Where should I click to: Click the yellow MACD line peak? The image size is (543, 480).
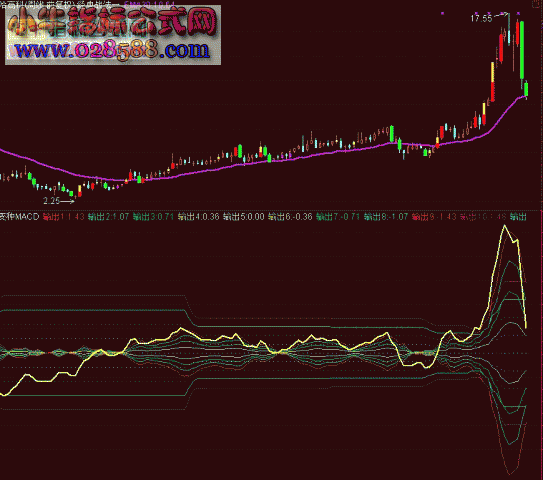pos(505,225)
